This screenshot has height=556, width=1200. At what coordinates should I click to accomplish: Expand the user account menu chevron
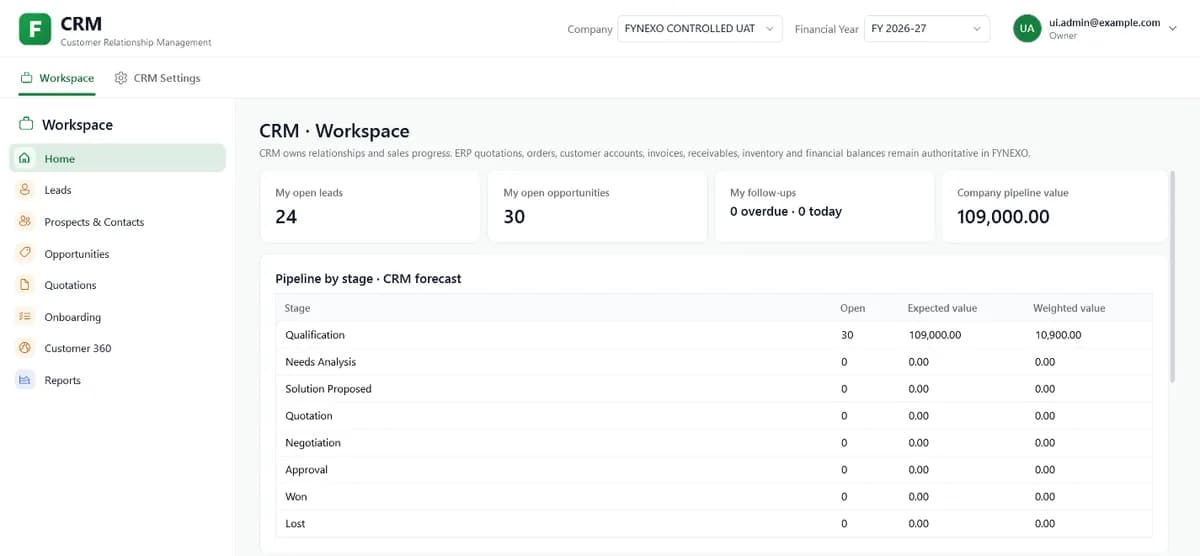click(x=1173, y=29)
